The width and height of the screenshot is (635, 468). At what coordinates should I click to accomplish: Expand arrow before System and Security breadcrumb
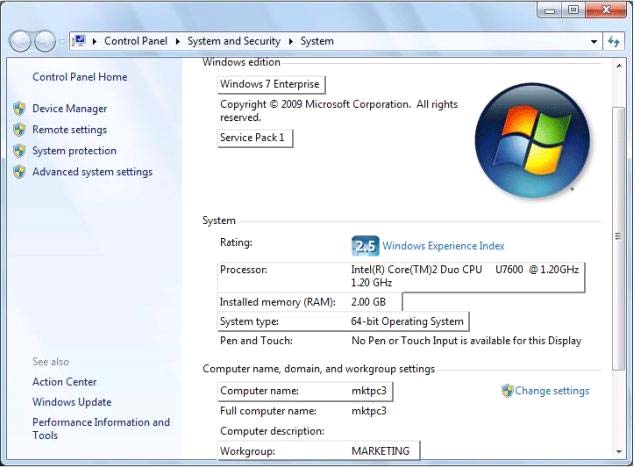[177, 41]
